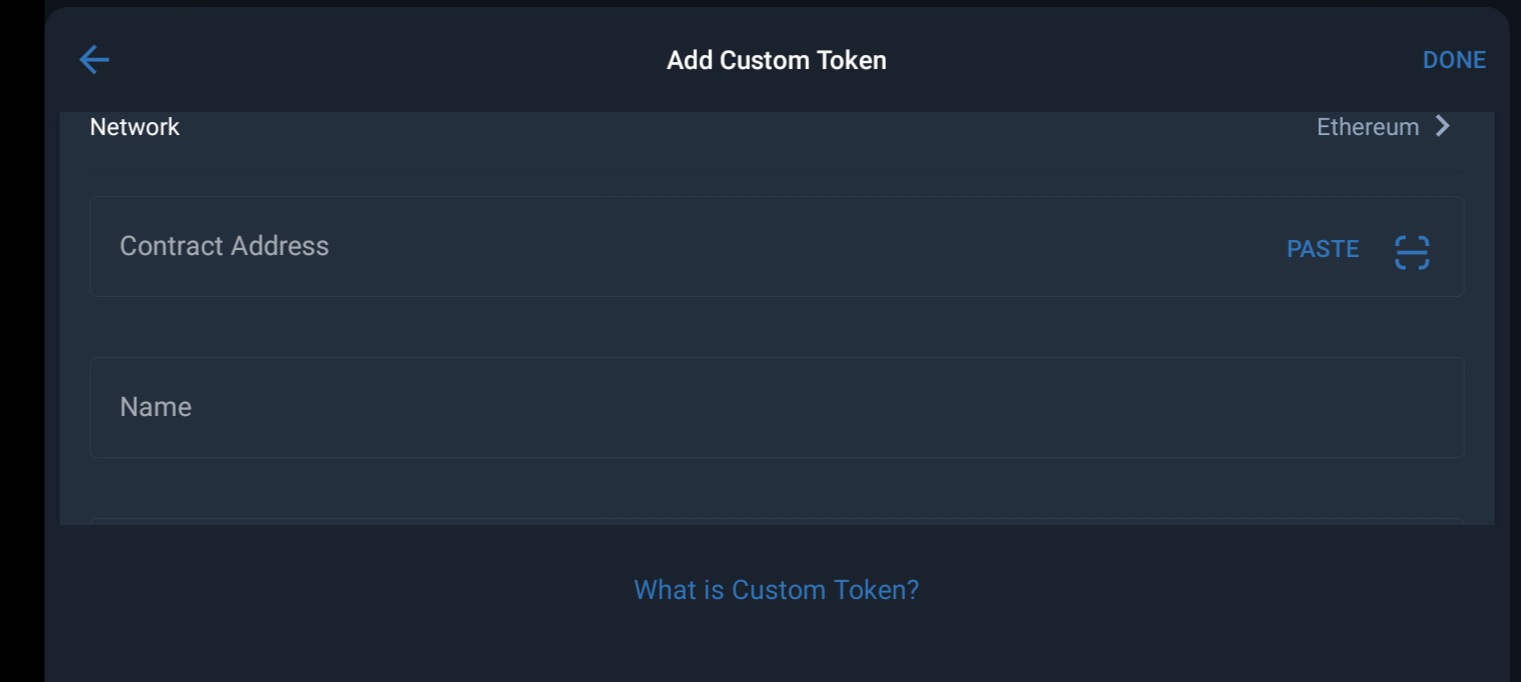Paste the contract address with PASTE

[x=1322, y=249]
